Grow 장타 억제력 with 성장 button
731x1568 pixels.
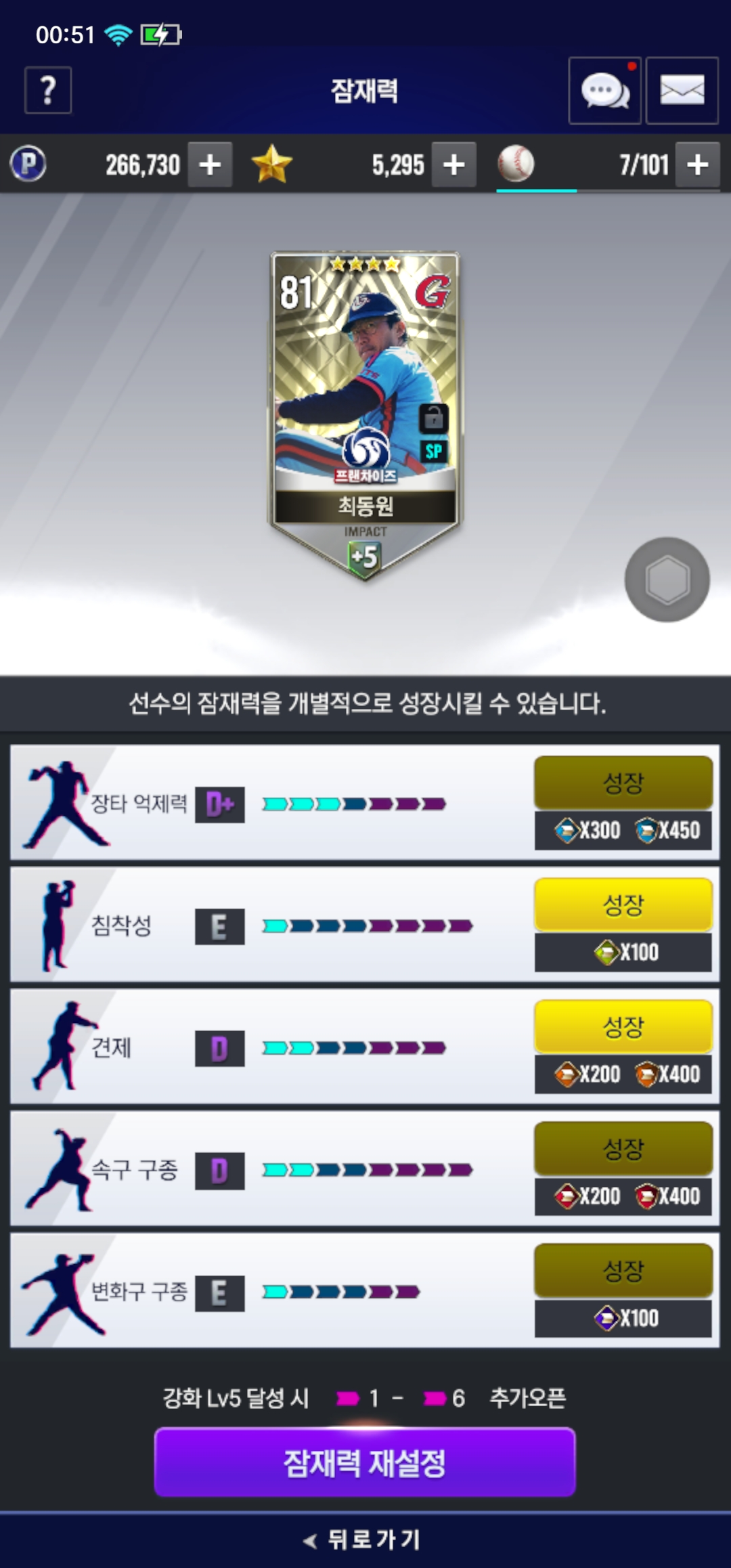pyautogui.click(x=623, y=783)
